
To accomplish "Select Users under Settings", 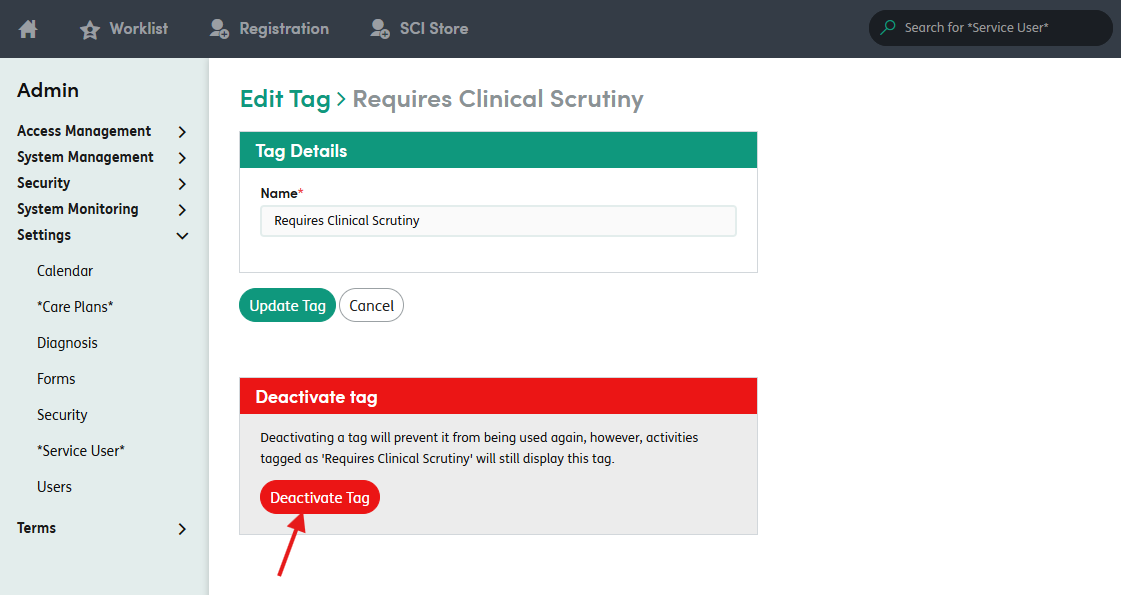I will point(54,487).
